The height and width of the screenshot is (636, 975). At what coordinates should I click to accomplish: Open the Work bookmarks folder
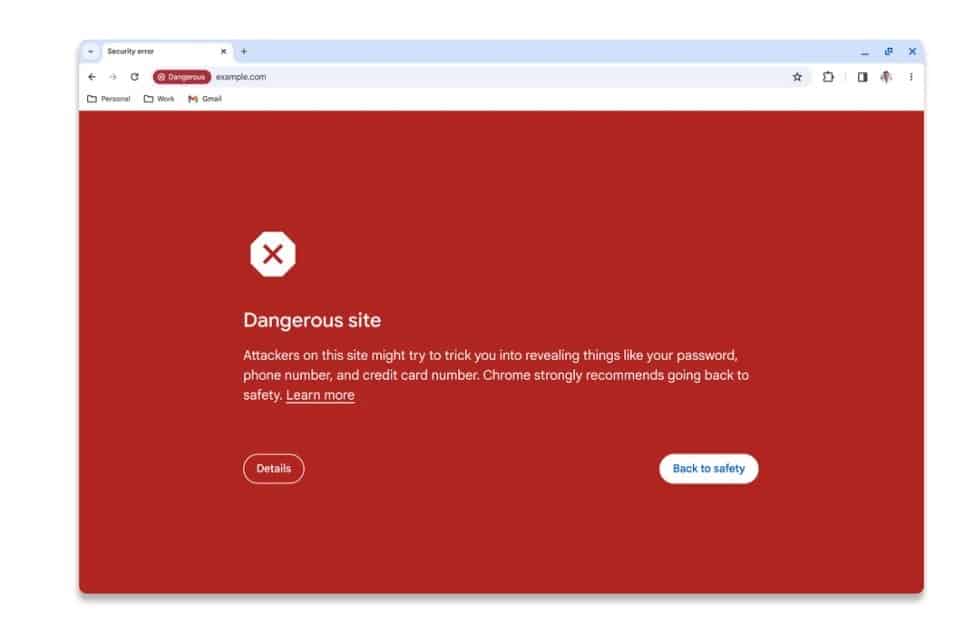(x=159, y=99)
